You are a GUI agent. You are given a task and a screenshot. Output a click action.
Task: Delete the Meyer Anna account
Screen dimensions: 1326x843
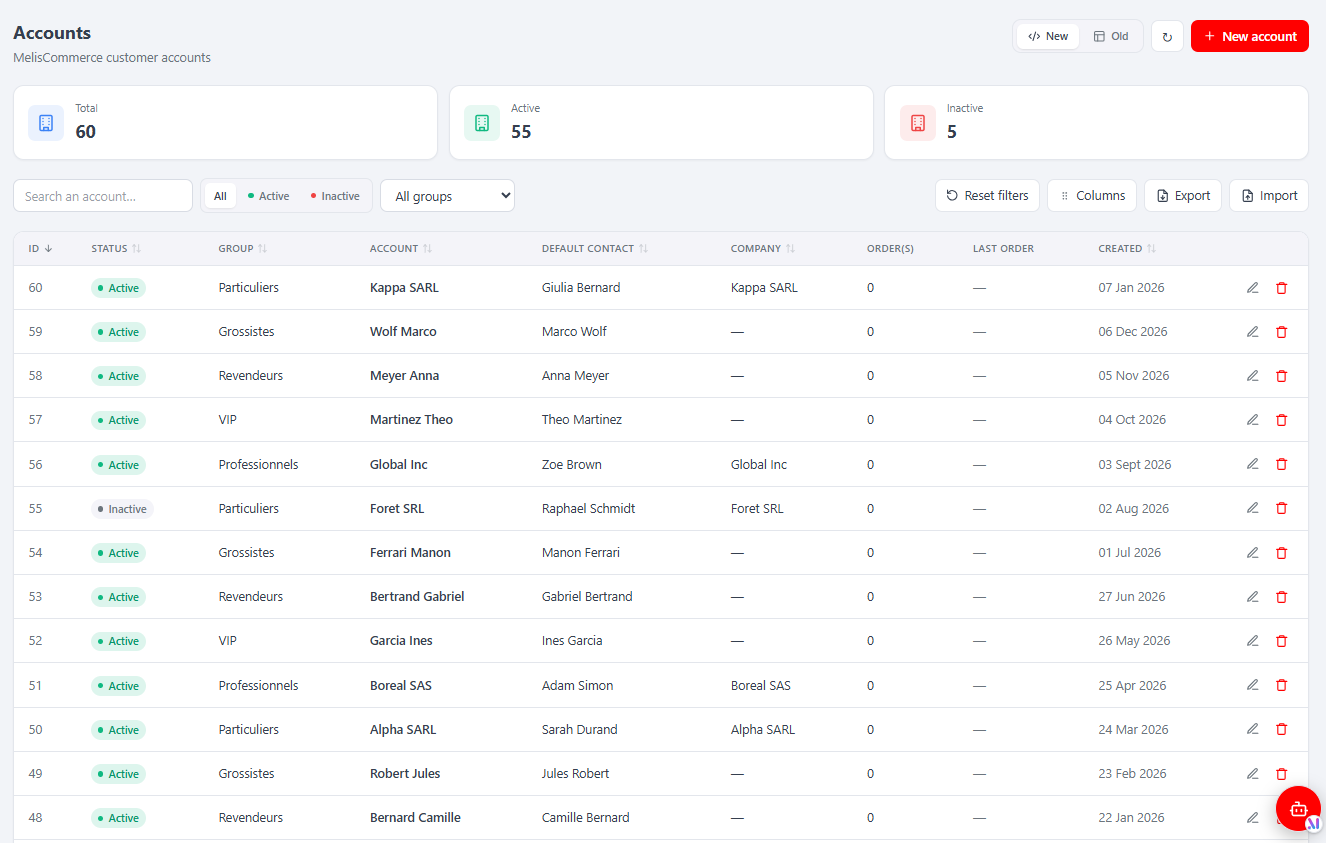tap(1281, 376)
